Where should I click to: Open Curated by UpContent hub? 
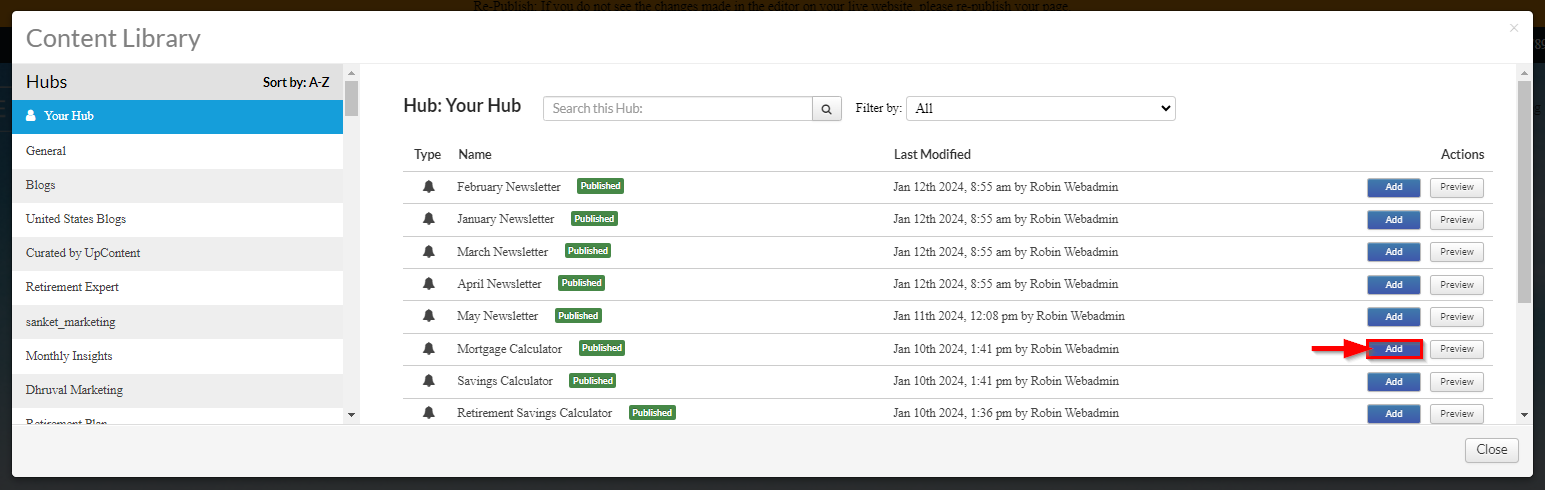pyautogui.click(x=177, y=253)
